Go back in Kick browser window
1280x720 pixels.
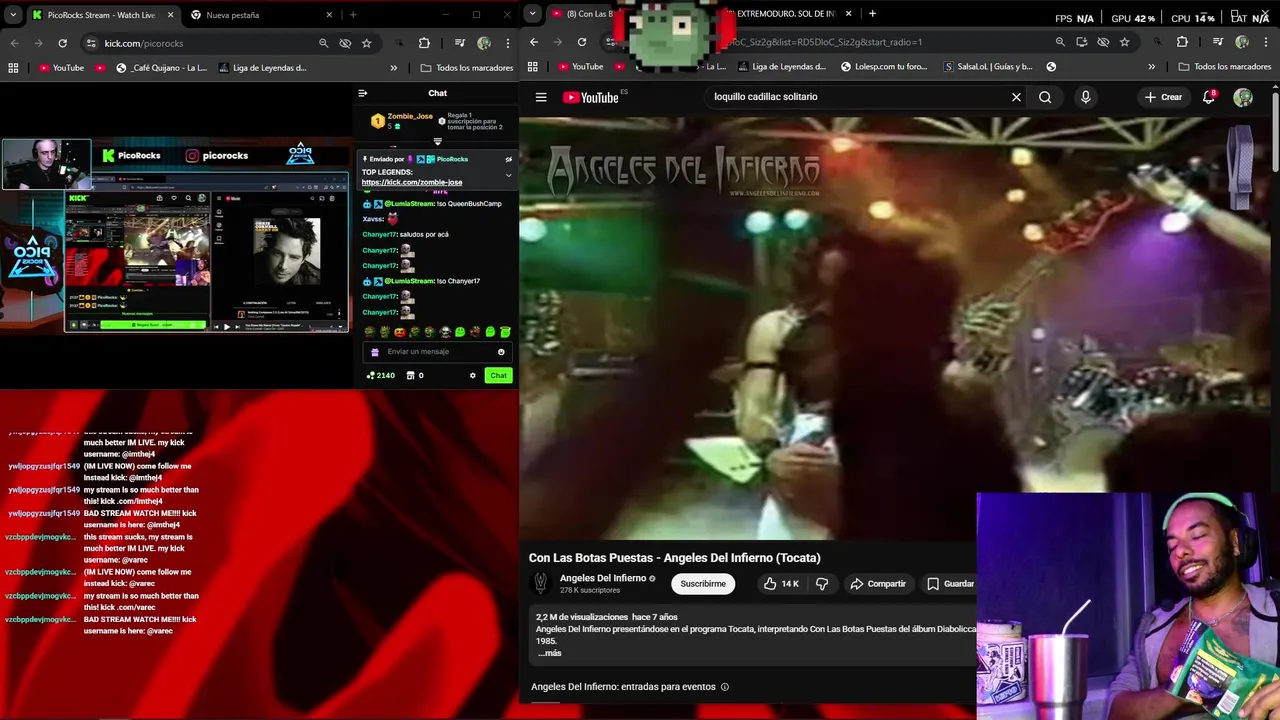(x=14, y=43)
